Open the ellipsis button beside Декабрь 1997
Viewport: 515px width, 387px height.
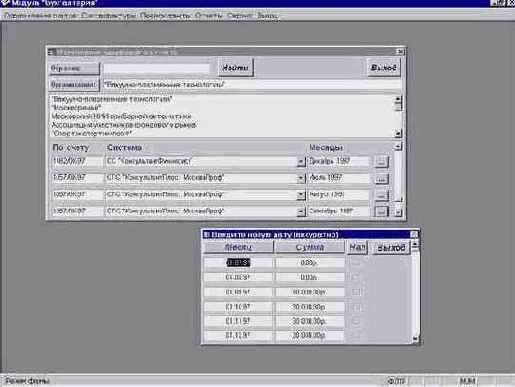pyautogui.click(x=381, y=162)
